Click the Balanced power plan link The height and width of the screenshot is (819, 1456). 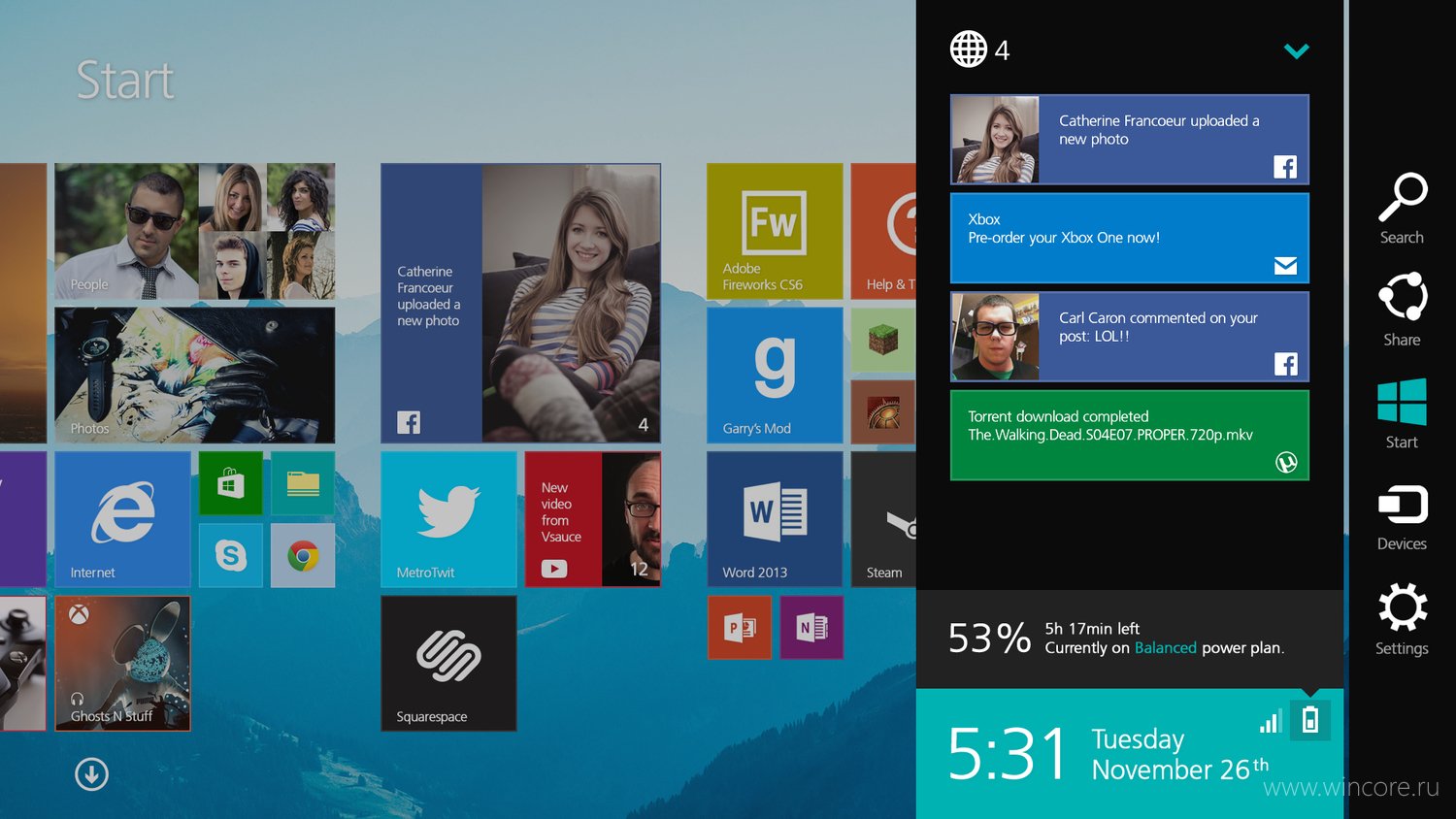coord(1165,648)
